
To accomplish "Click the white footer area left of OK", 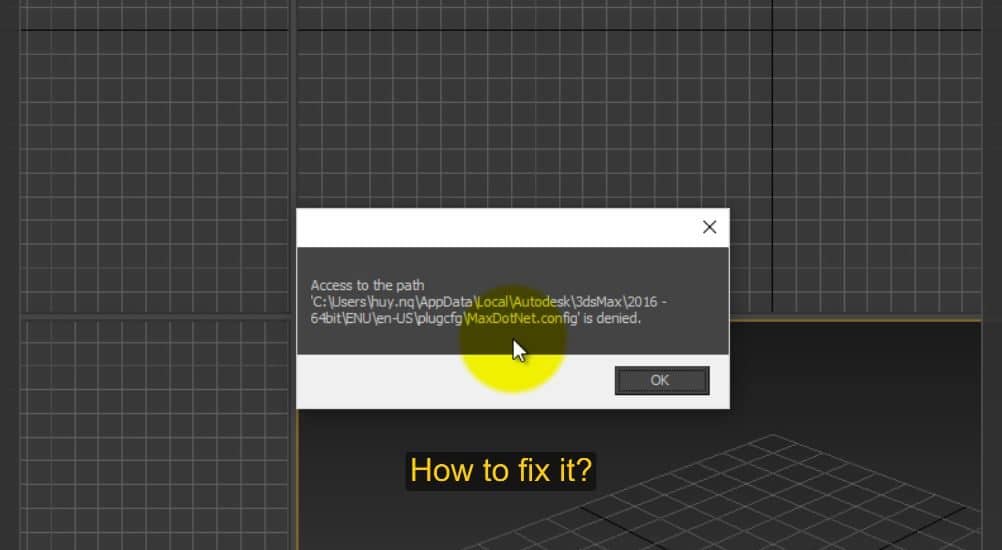I will pyautogui.click(x=450, y=381).
